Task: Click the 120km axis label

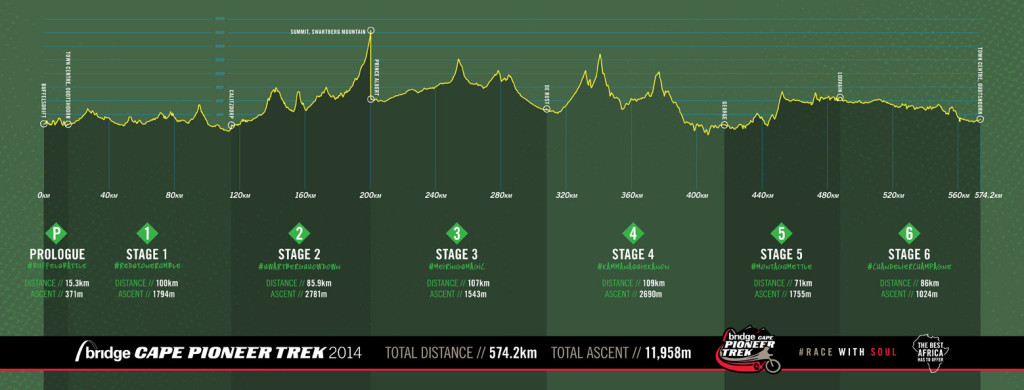Action: (x=240, y=195)
